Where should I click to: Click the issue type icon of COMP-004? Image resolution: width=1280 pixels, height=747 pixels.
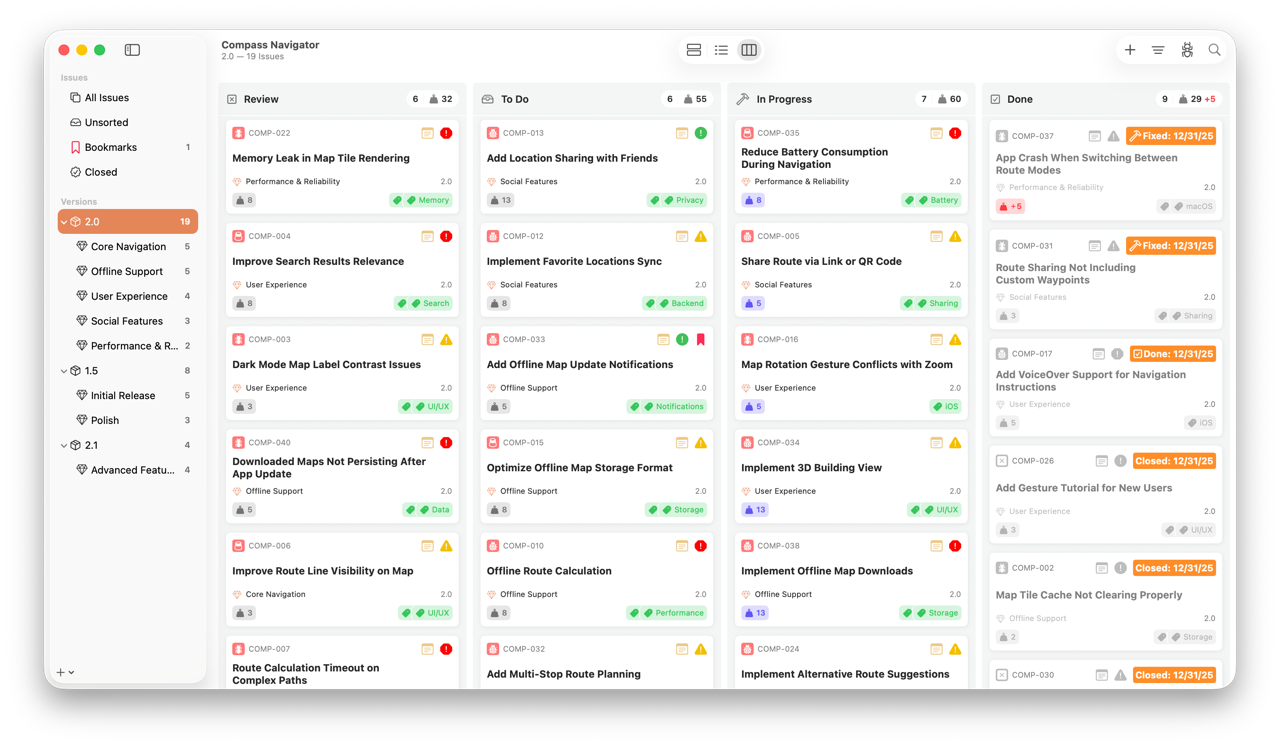(x=238, y=236)
